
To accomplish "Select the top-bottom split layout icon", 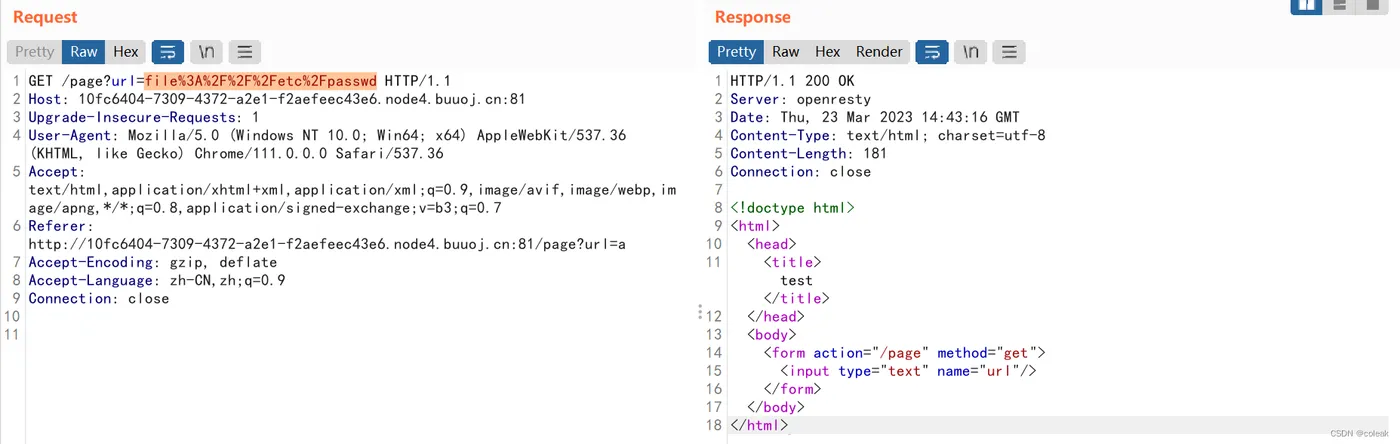I will pyautogui.click(x=1342, y=6).
